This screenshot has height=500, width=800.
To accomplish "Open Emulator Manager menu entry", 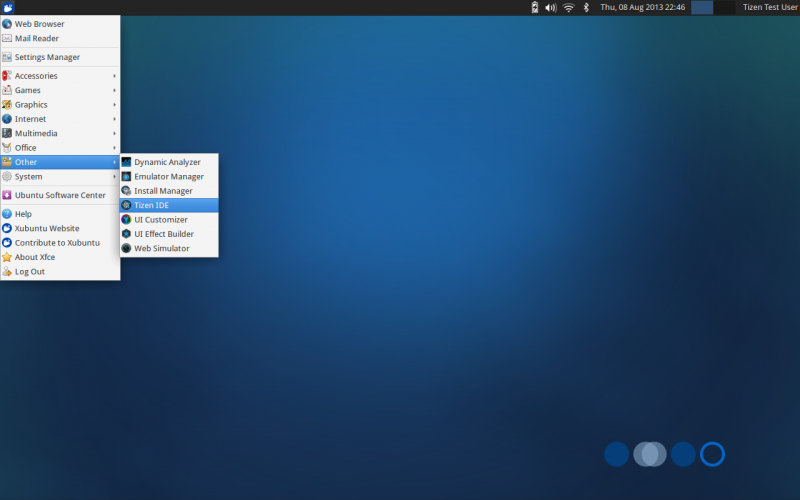I will [x=169, y=177].
